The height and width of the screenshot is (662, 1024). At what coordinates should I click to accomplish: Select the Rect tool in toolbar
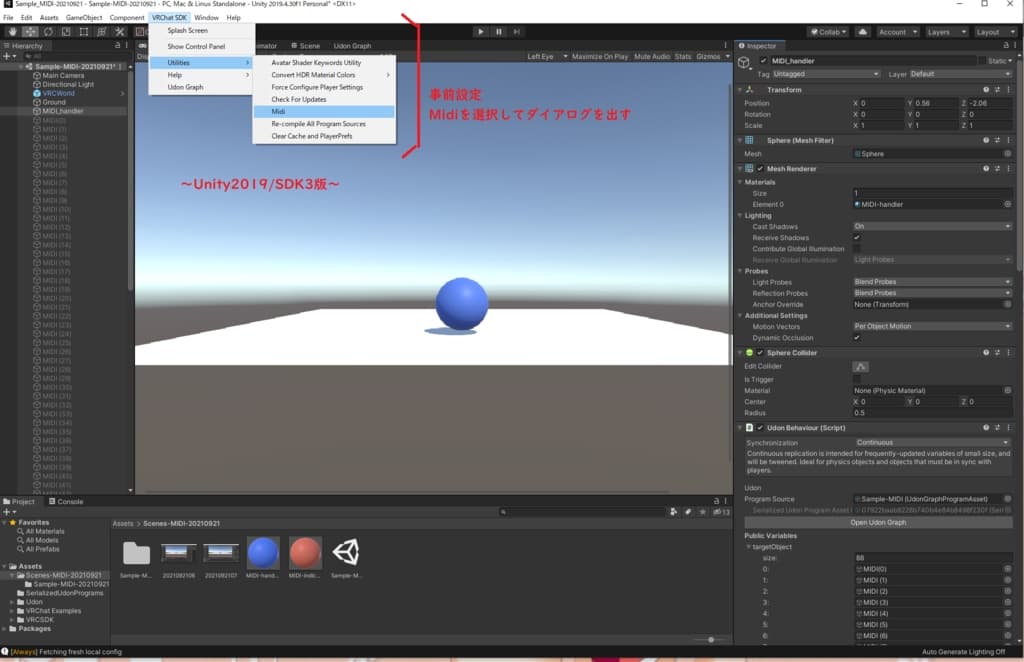[x=84, y=32]
